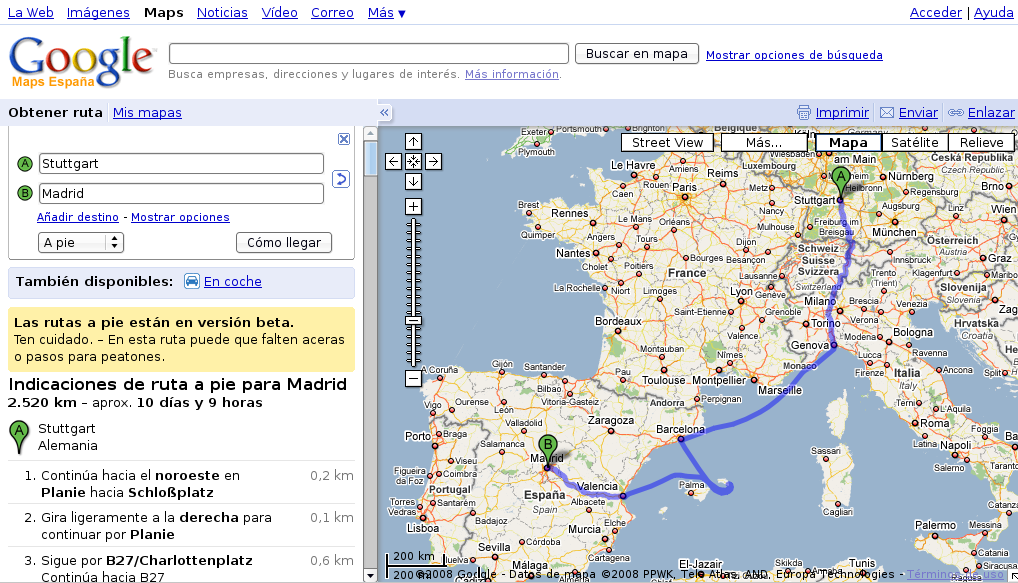Open the A pie travel mode dropdown
The width and height of the screenshot is (1018, 583).
click(x=81, y=243)
